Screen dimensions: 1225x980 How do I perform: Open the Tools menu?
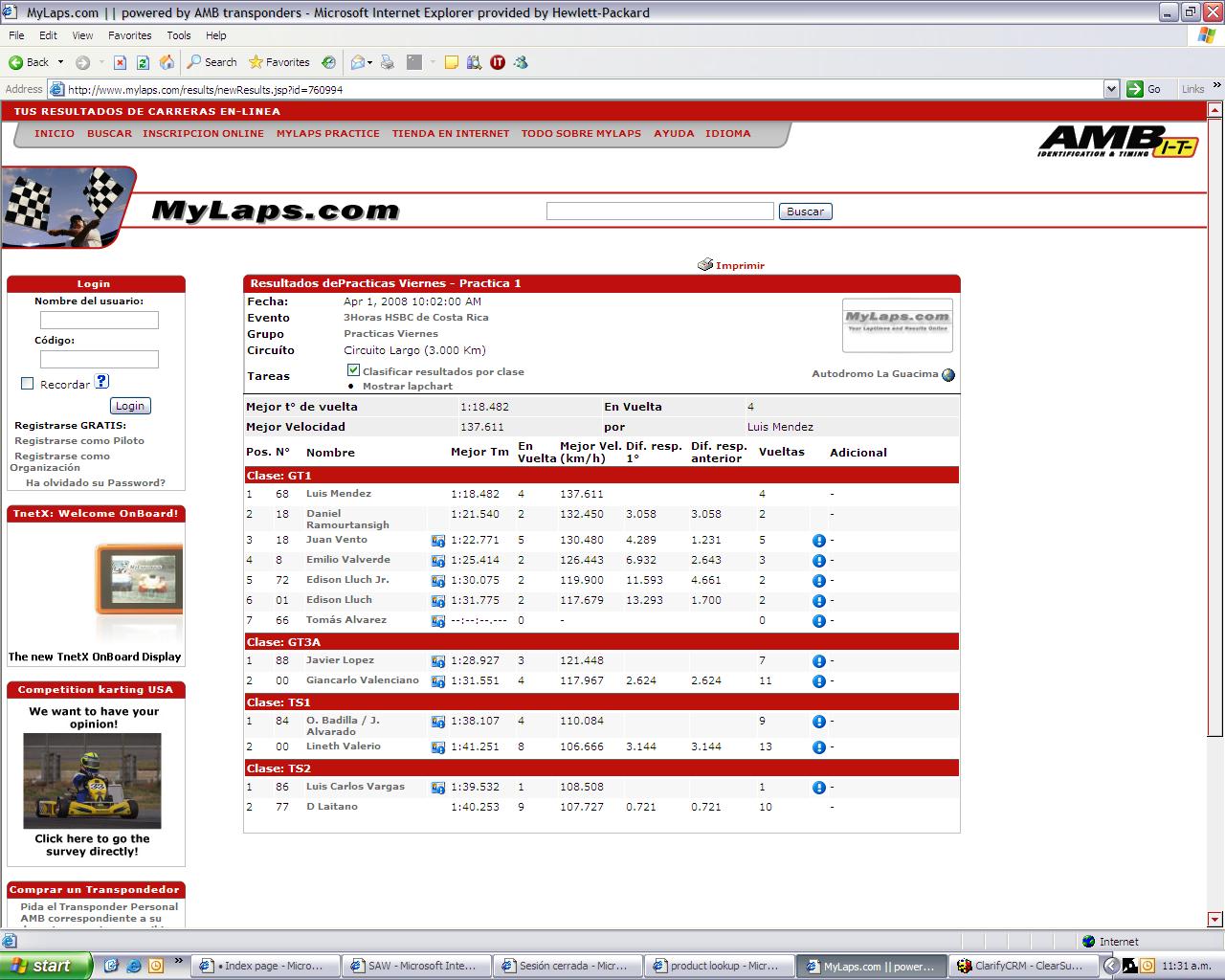coord(179,35)
